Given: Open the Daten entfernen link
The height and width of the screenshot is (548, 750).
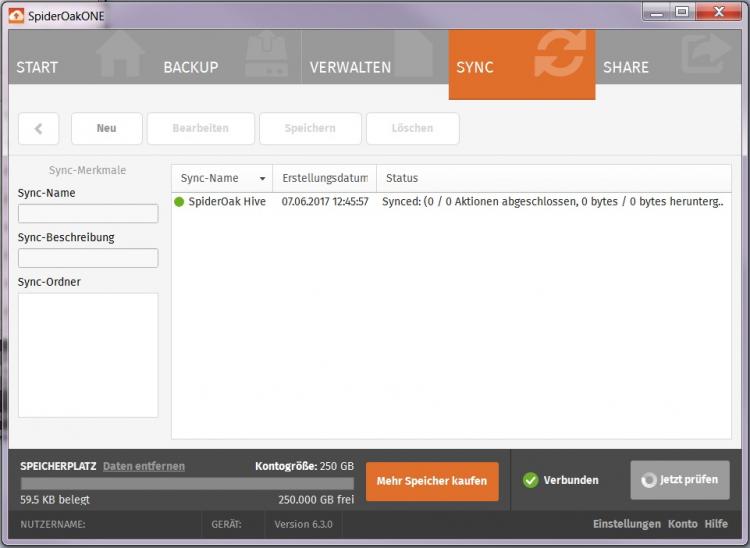Looking at the screenshot, I should pyautogui.click(x=143, y=466).
